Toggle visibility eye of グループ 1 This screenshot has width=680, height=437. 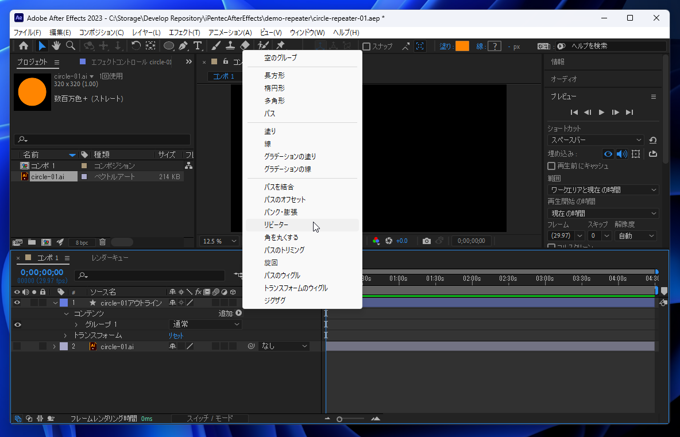coord(17,324)
